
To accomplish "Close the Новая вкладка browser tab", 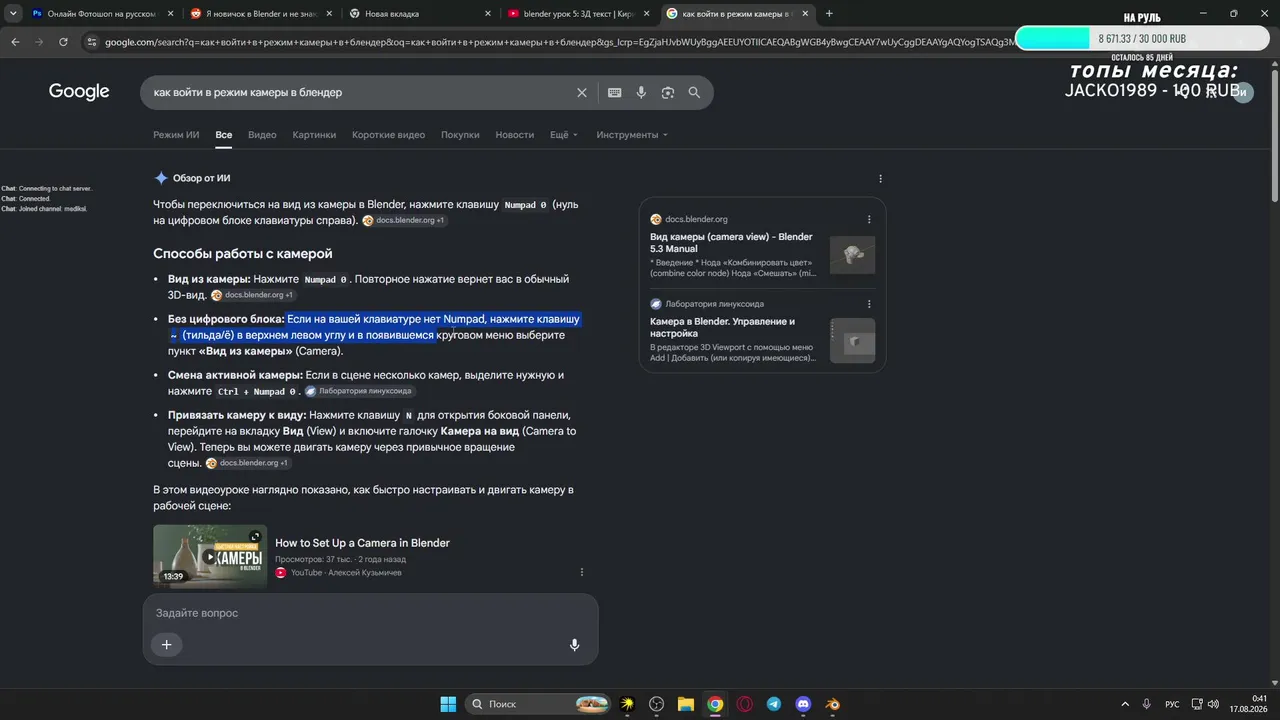I will tap(487, 14).
